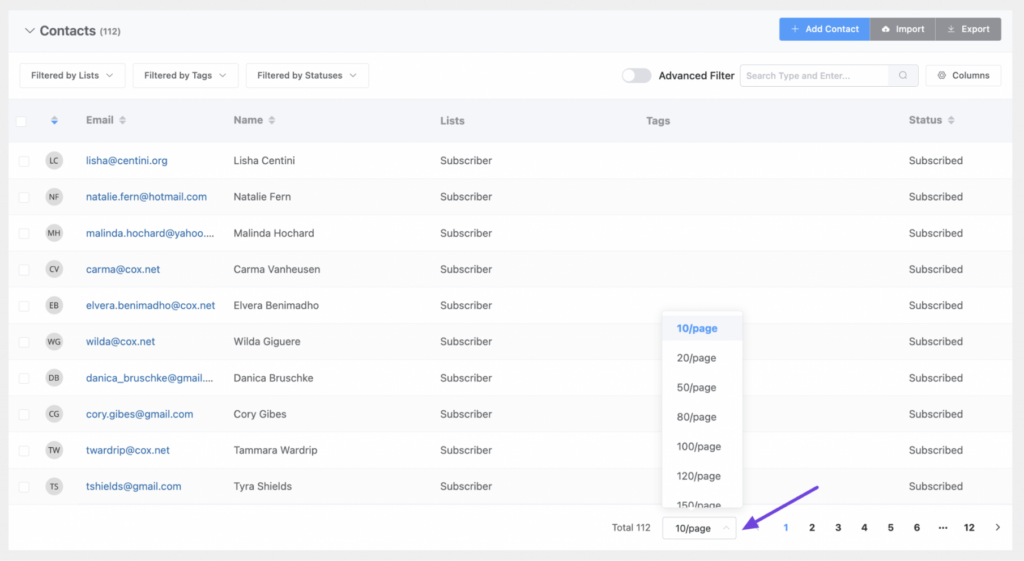Go to next page with right arrow
The image size is (1024, 561).
click(x=997, y=528)
